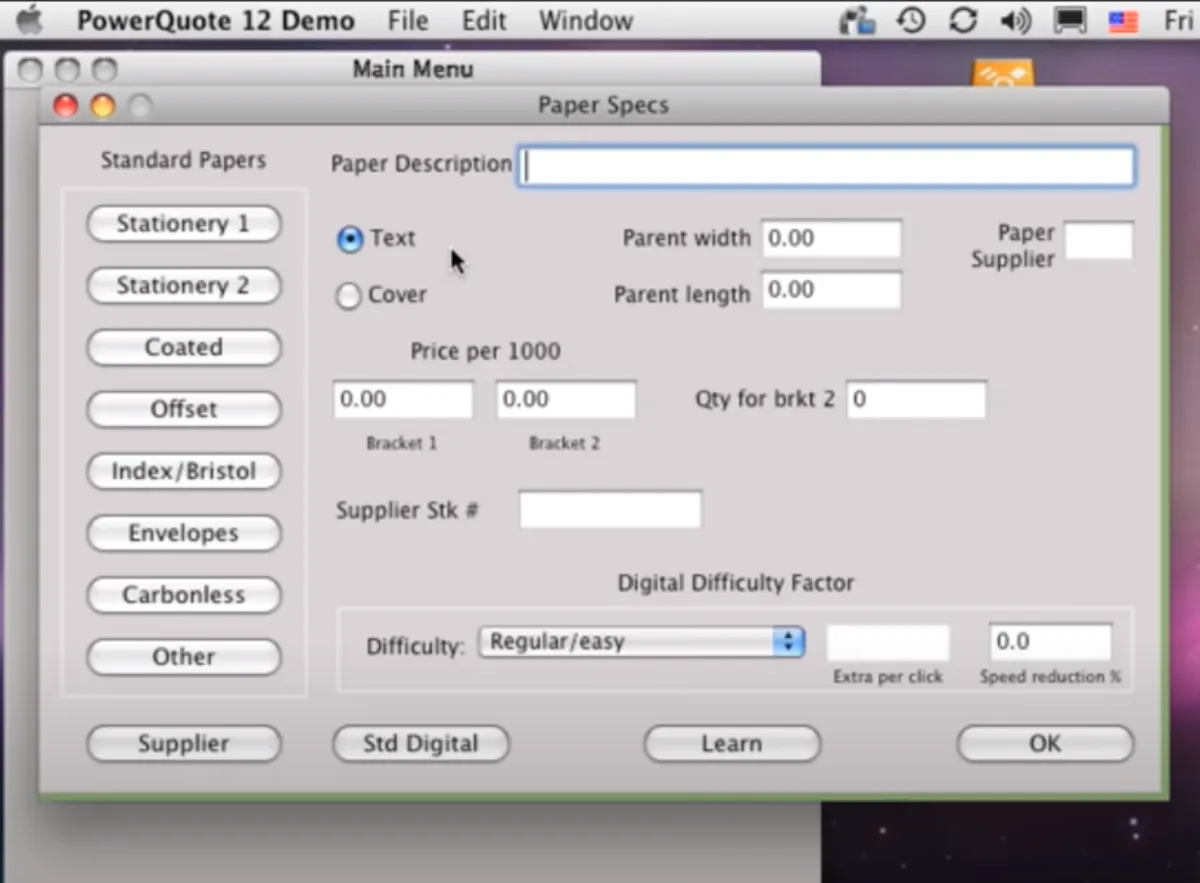Confirm with the OK button
Viewport: 1200px width, 883px height.
1045,744
